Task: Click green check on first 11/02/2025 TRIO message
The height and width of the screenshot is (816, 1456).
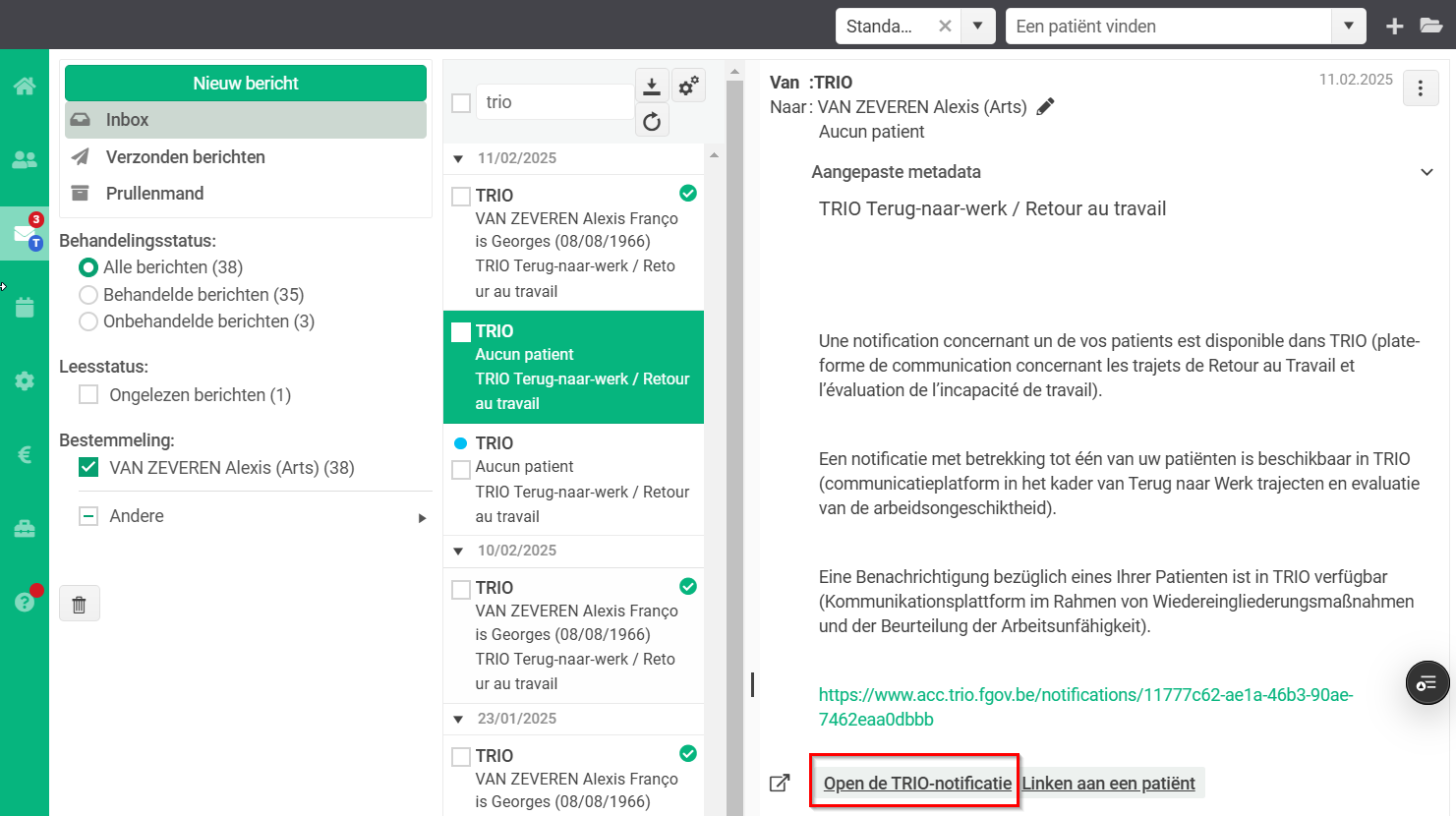Action: point(688,194)
